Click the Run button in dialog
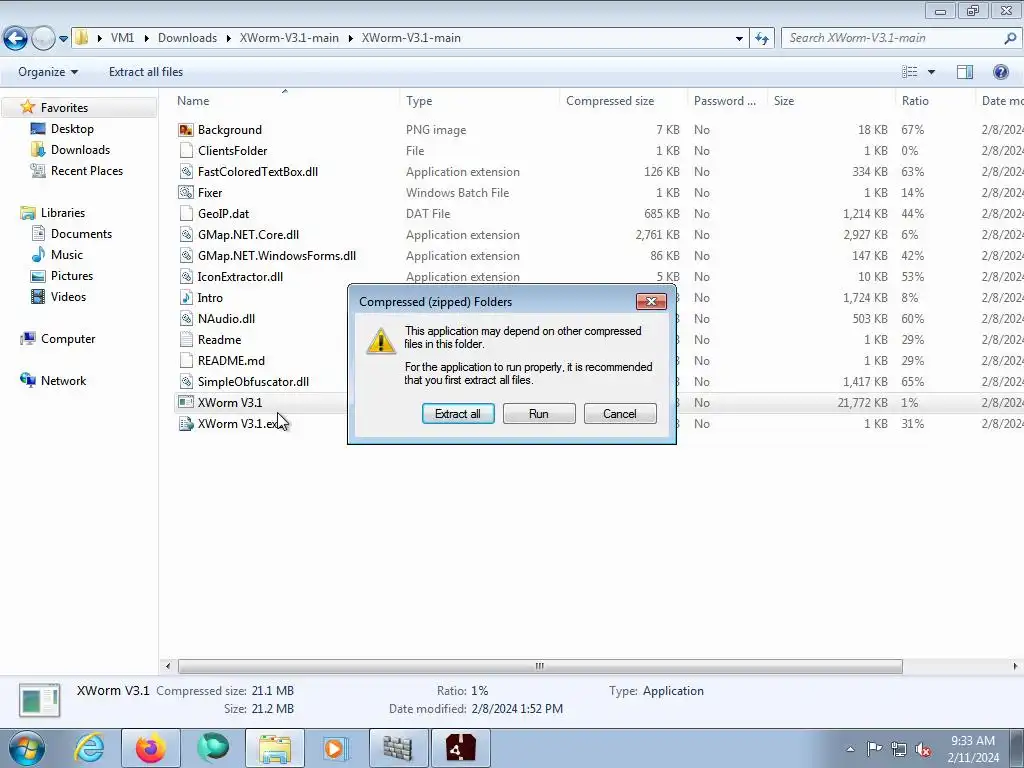The height and width of the screenshot is (768, 1024). 539,413
